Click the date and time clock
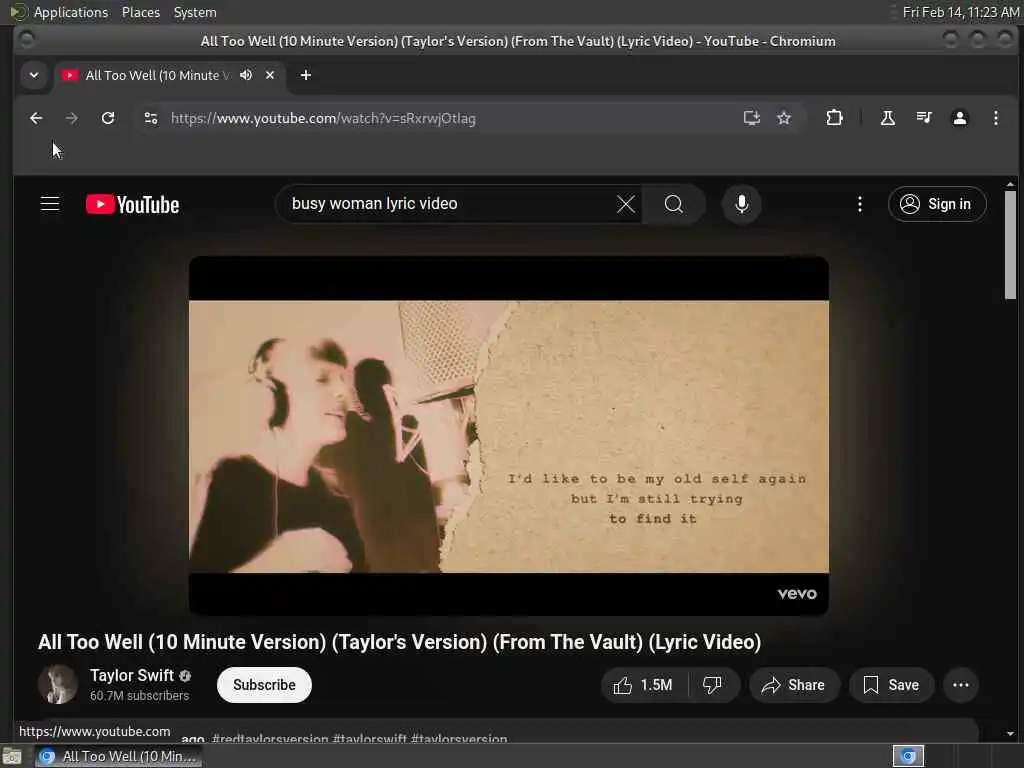1024x768 pixels. pyautogui.click(x=961, y=12)
